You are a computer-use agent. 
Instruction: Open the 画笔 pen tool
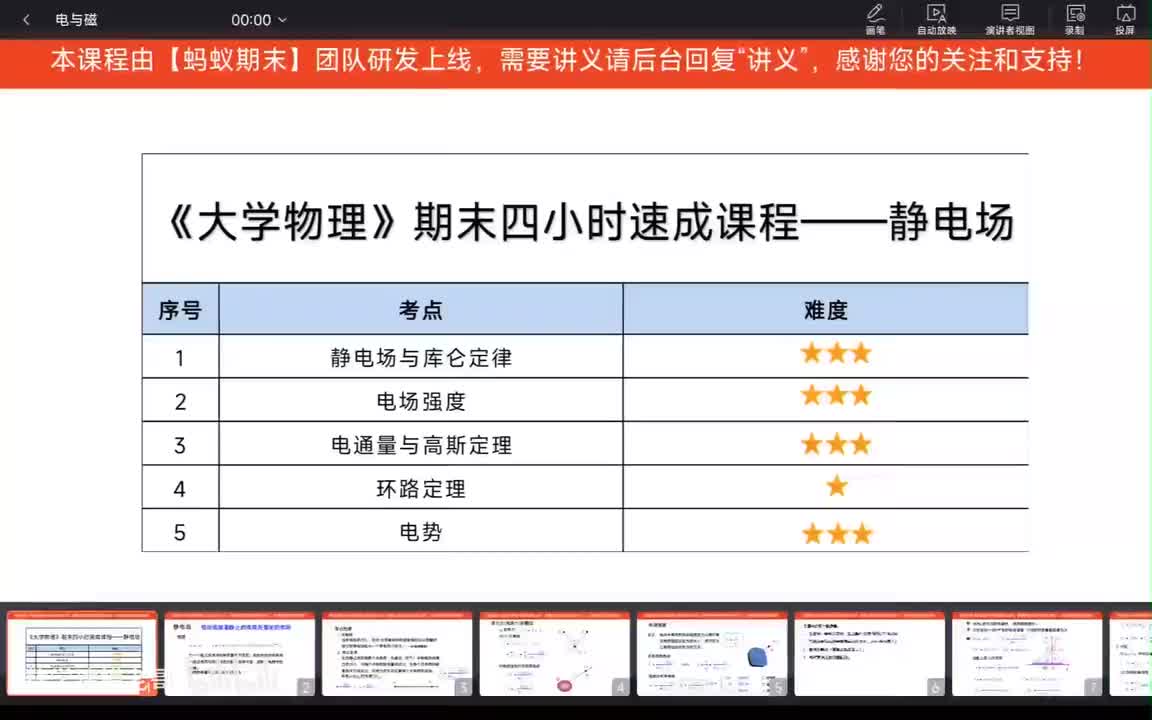point(875,19)
